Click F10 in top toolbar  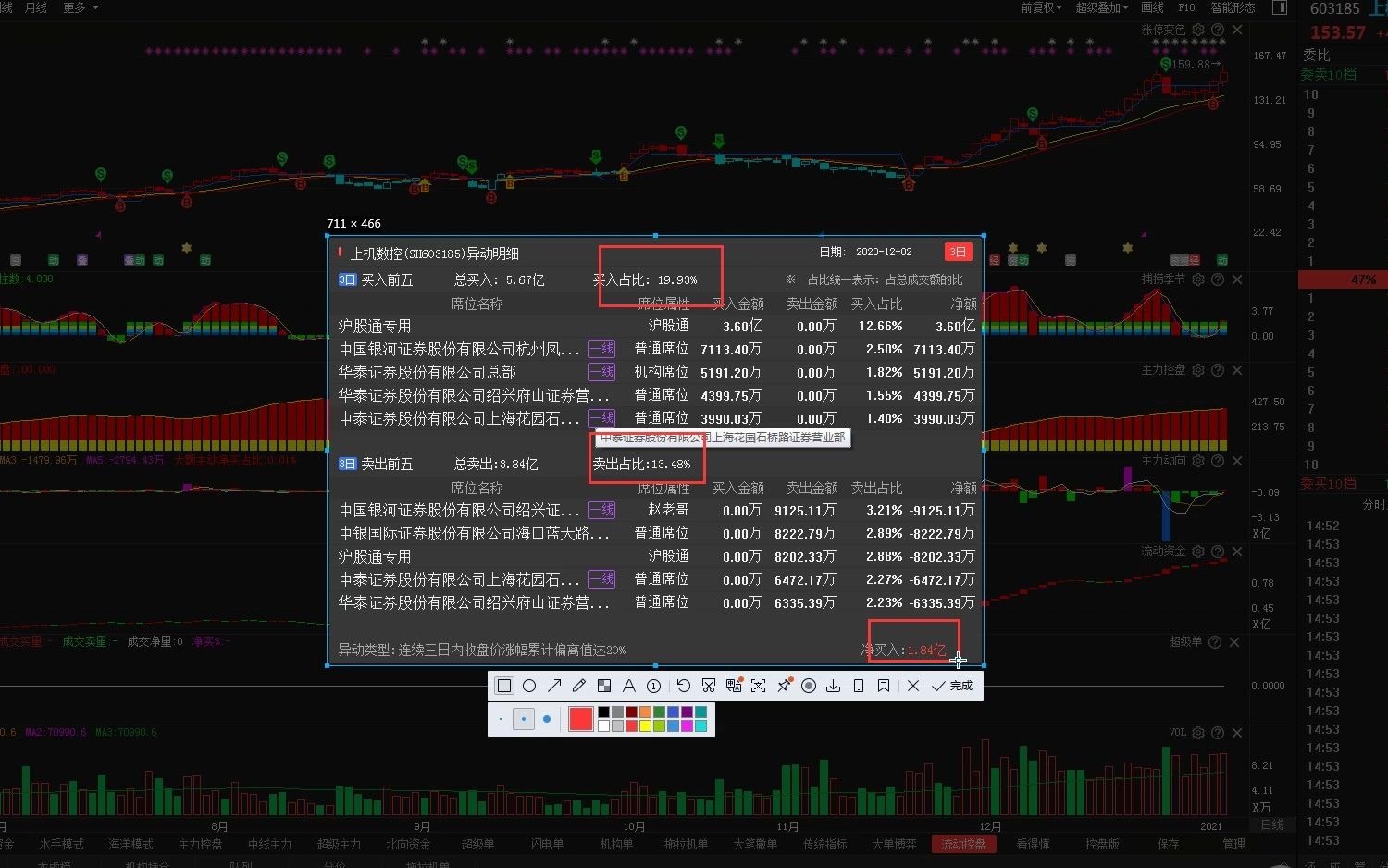pos(1186,7)
